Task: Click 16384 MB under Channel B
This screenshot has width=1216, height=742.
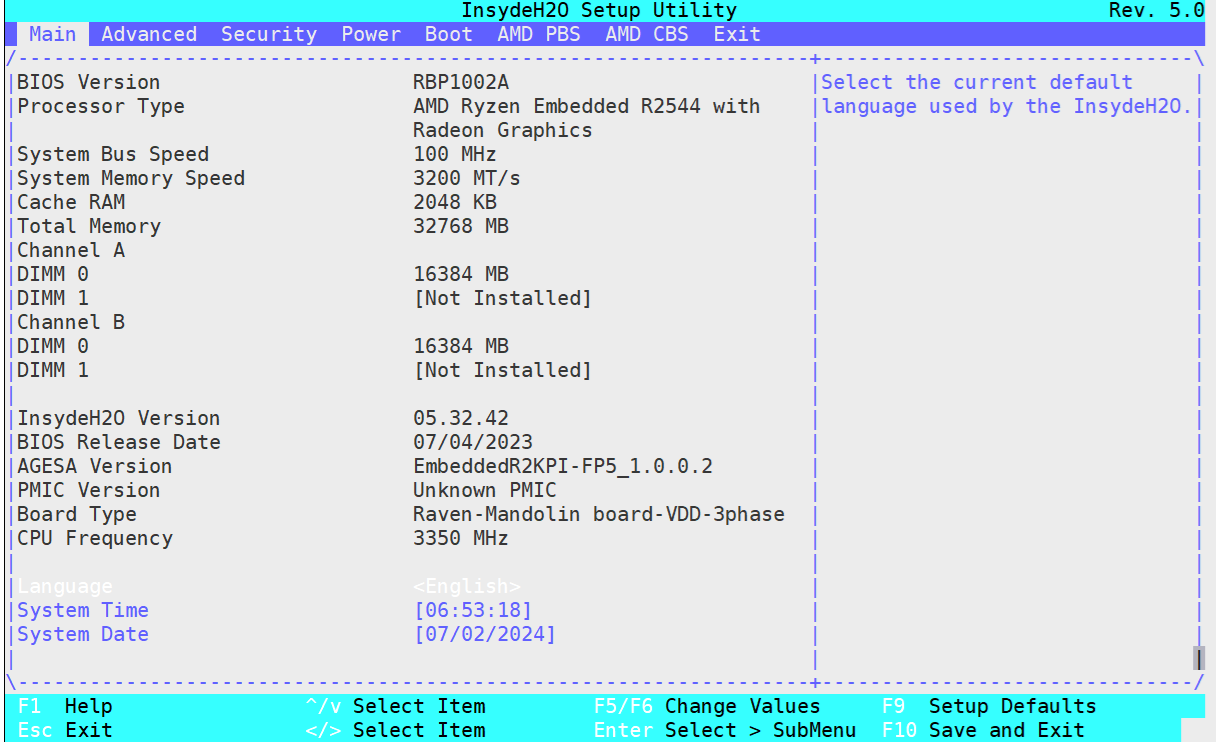Action: [x=461, y=346]
